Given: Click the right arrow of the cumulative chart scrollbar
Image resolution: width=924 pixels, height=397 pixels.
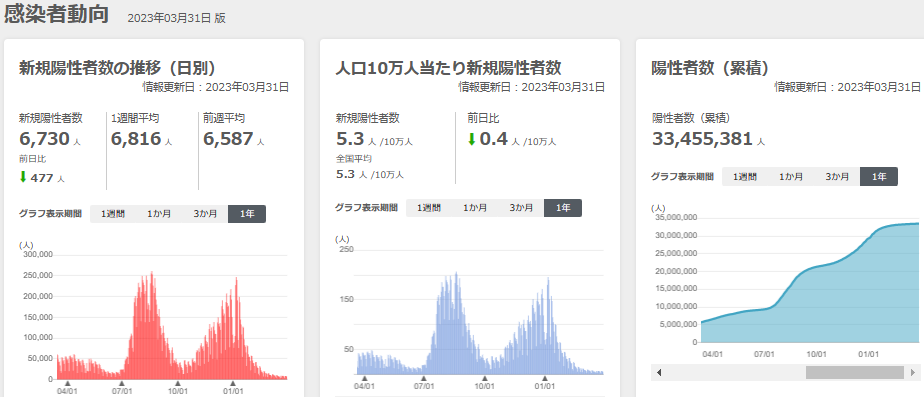Looking at the screenshot, I should pyautogui.click(x=913, y=373).
